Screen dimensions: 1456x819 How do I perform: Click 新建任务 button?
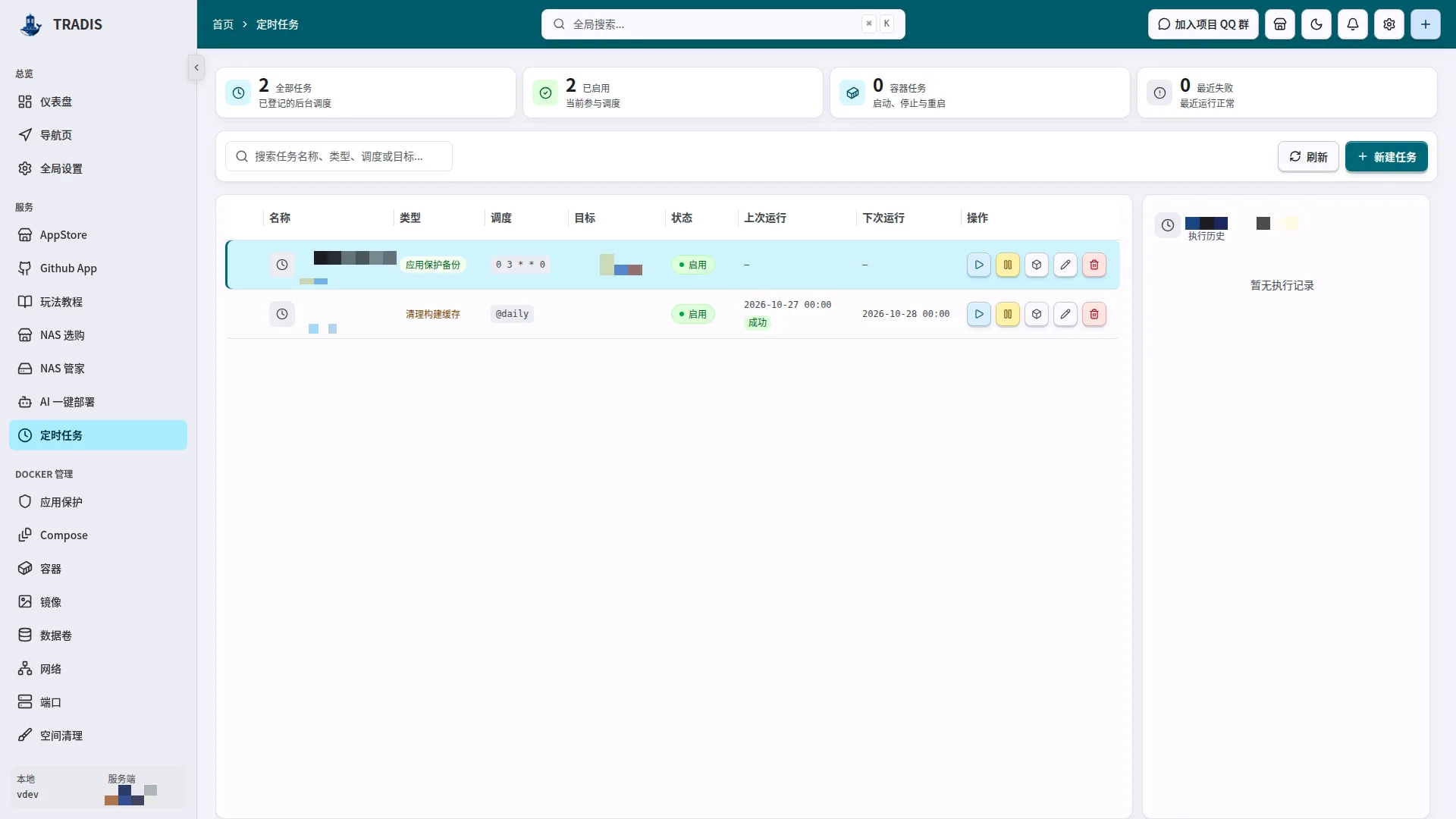click(x=1386, y=157)
